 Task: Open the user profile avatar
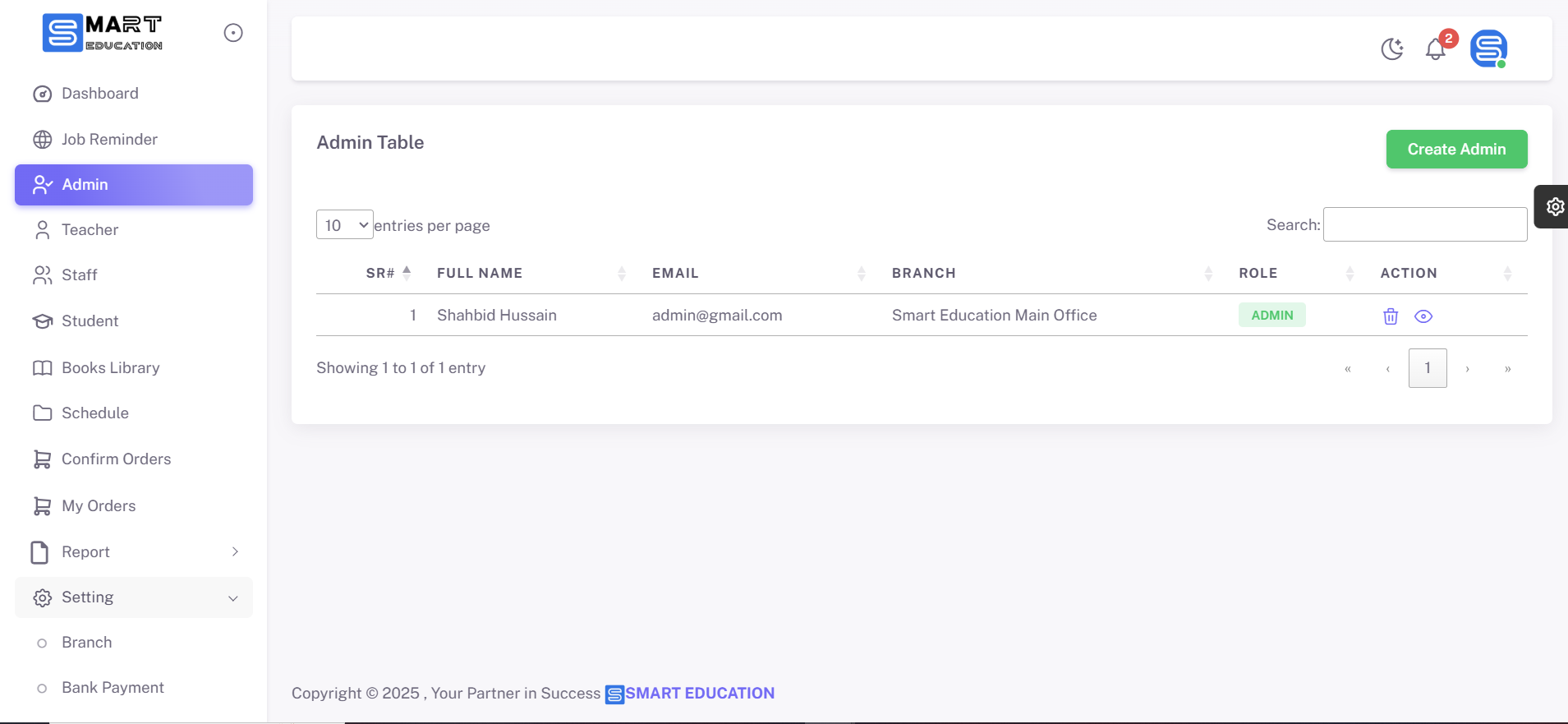pos(1488,48)
